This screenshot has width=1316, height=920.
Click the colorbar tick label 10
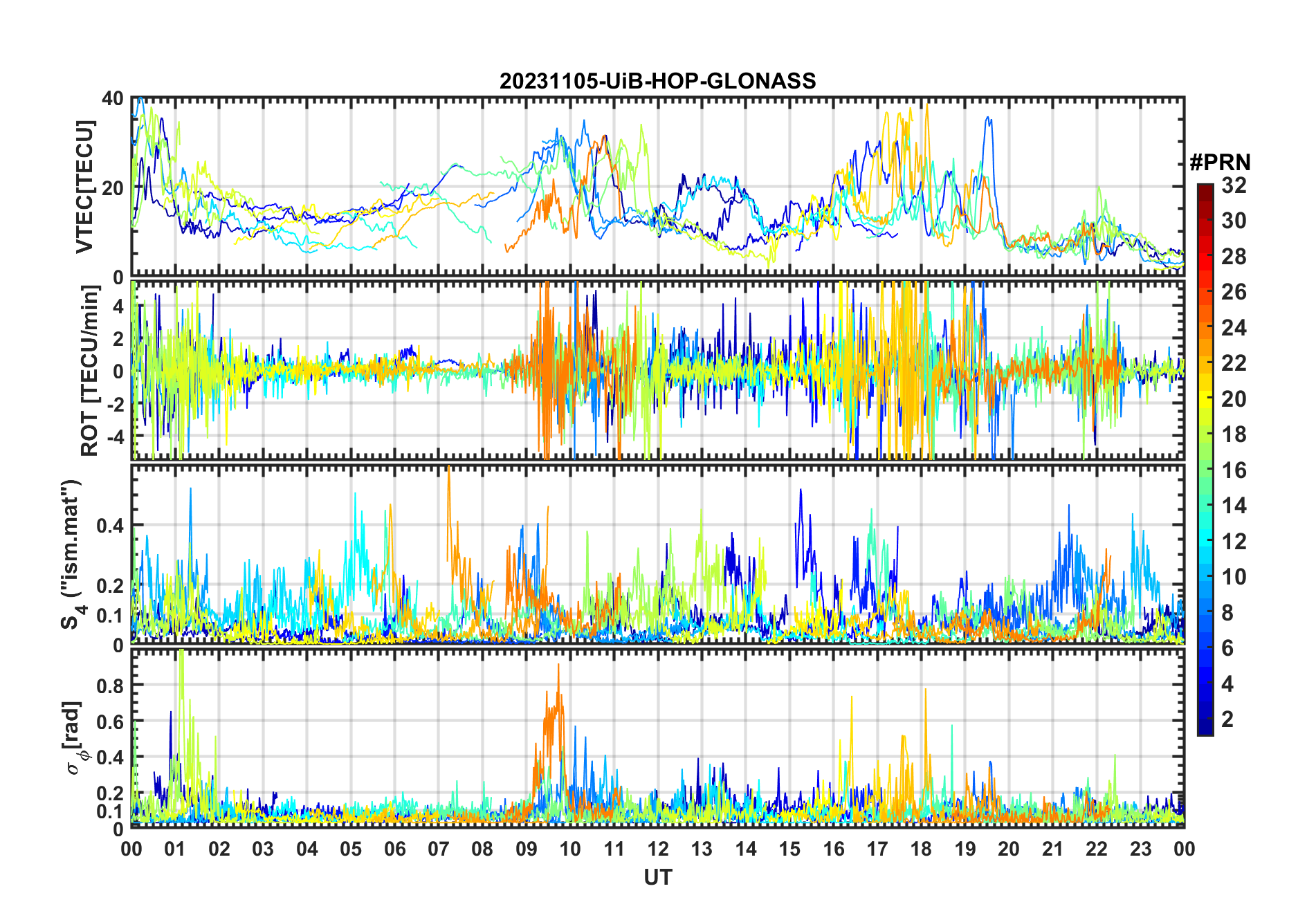pos(1234,577)
